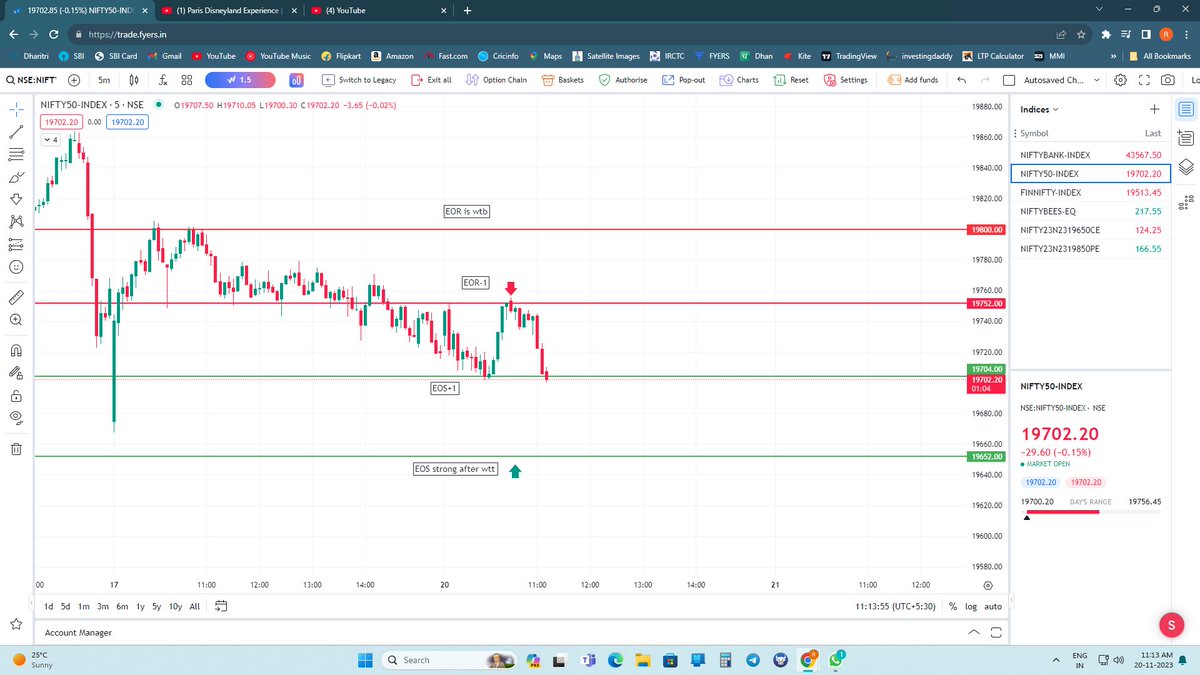Add a symbol to the Indices watchlist

click(1154, 109)
